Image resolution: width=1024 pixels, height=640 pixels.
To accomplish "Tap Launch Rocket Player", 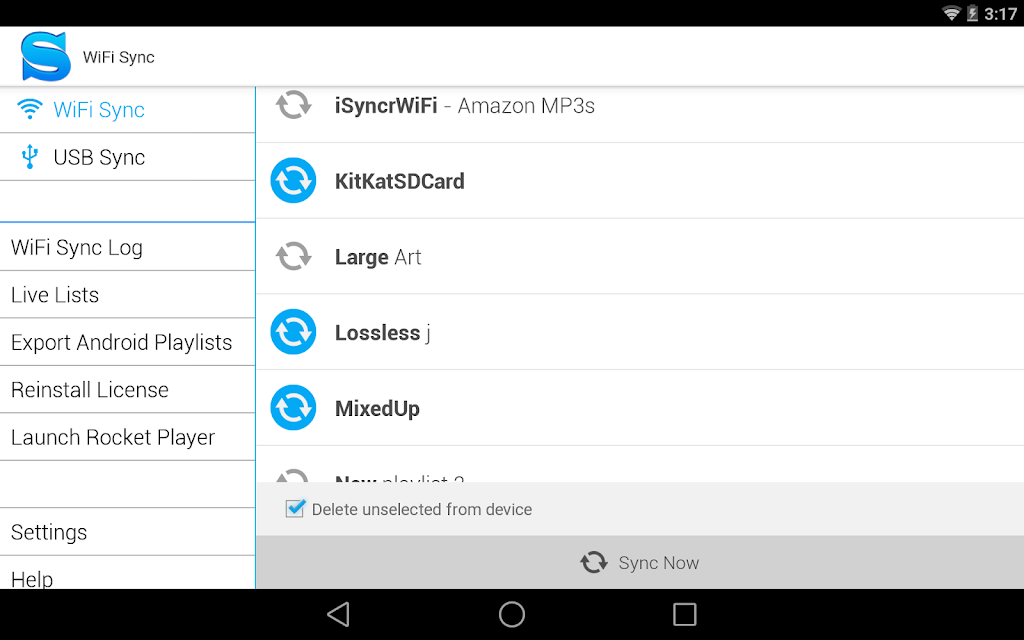I will coord(127,437).
